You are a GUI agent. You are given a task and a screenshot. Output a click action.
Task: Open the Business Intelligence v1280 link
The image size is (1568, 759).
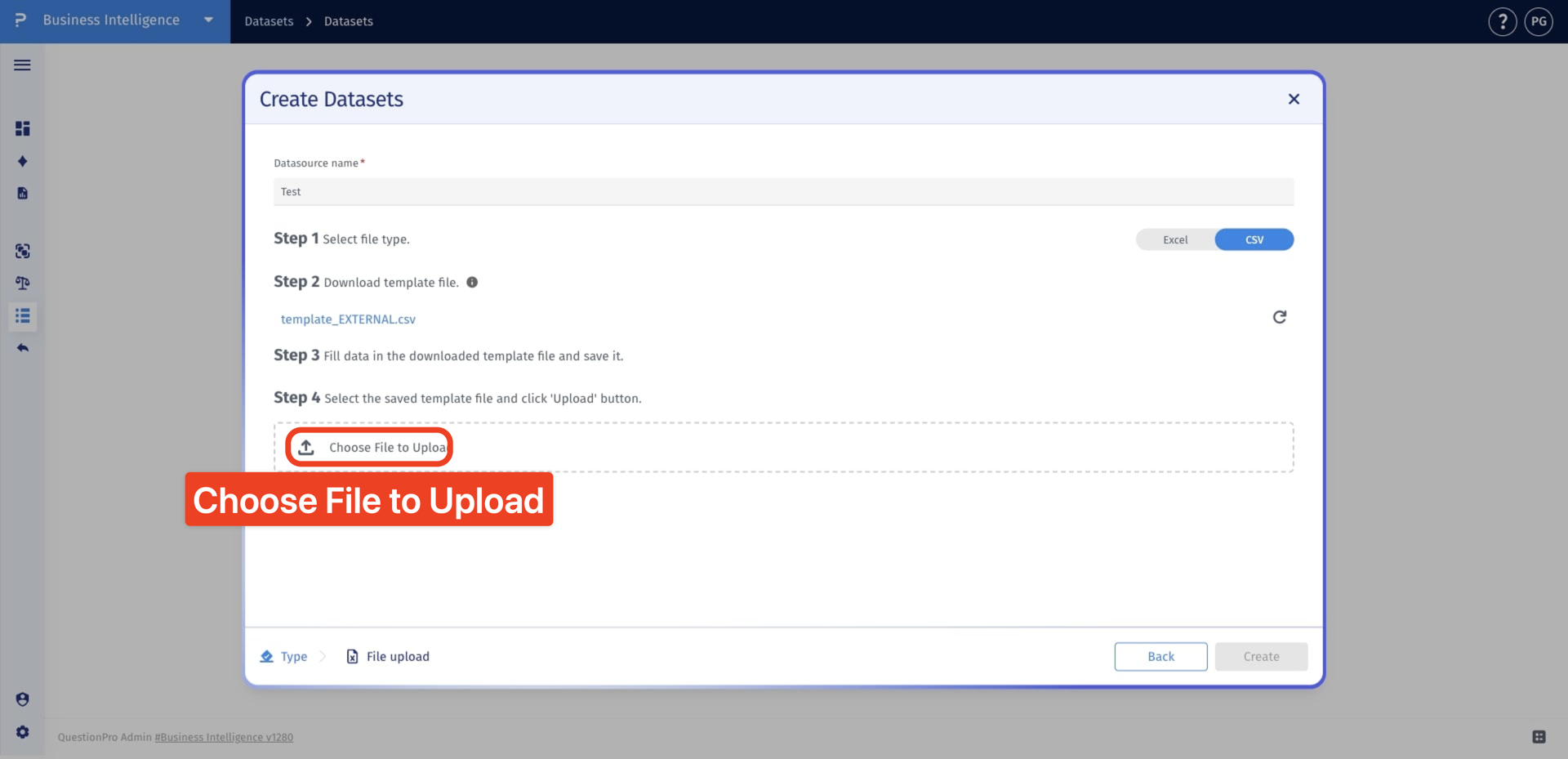pyautogui.click(x=224, y=737)
